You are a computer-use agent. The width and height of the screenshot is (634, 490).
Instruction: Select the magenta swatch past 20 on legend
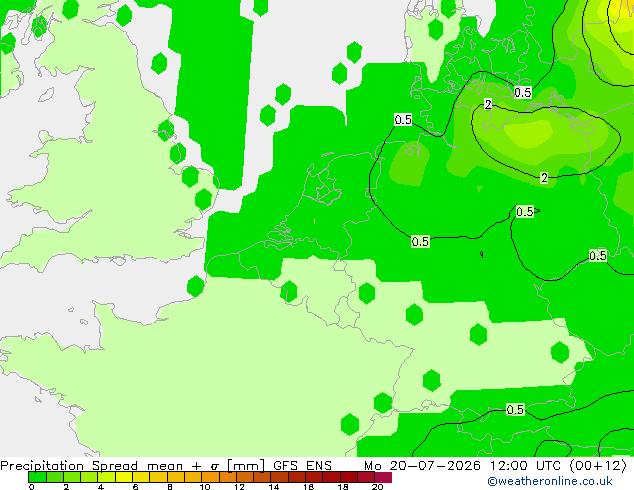point(383,477)
